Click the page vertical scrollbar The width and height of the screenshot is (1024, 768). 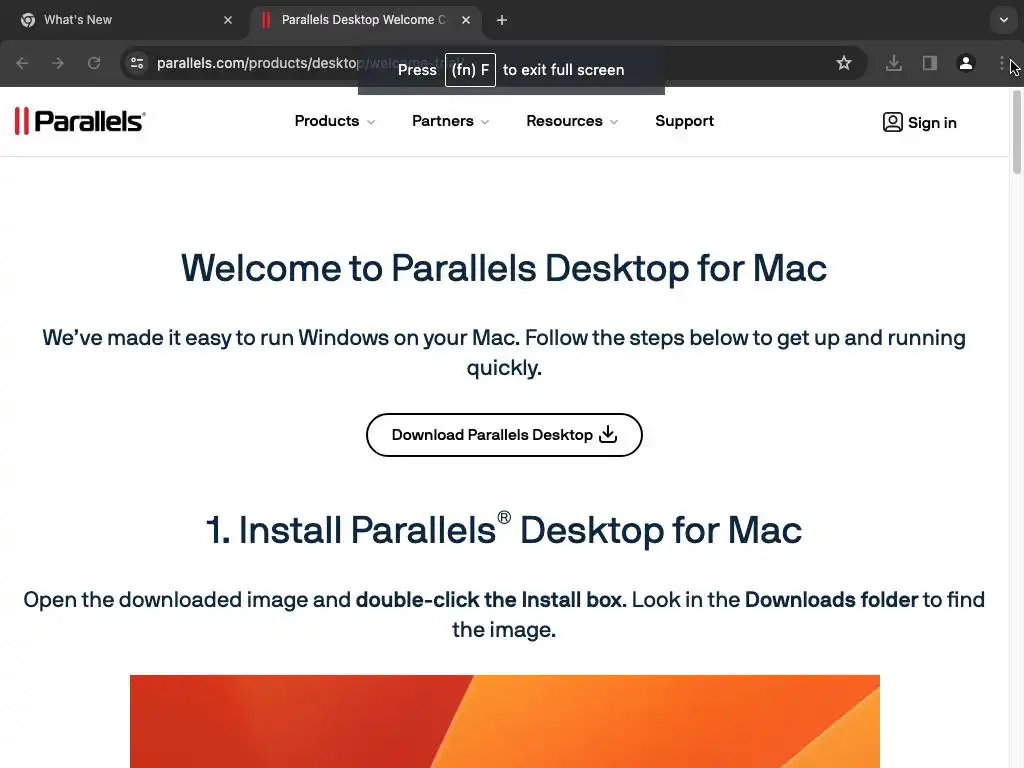coord(1016,133)
